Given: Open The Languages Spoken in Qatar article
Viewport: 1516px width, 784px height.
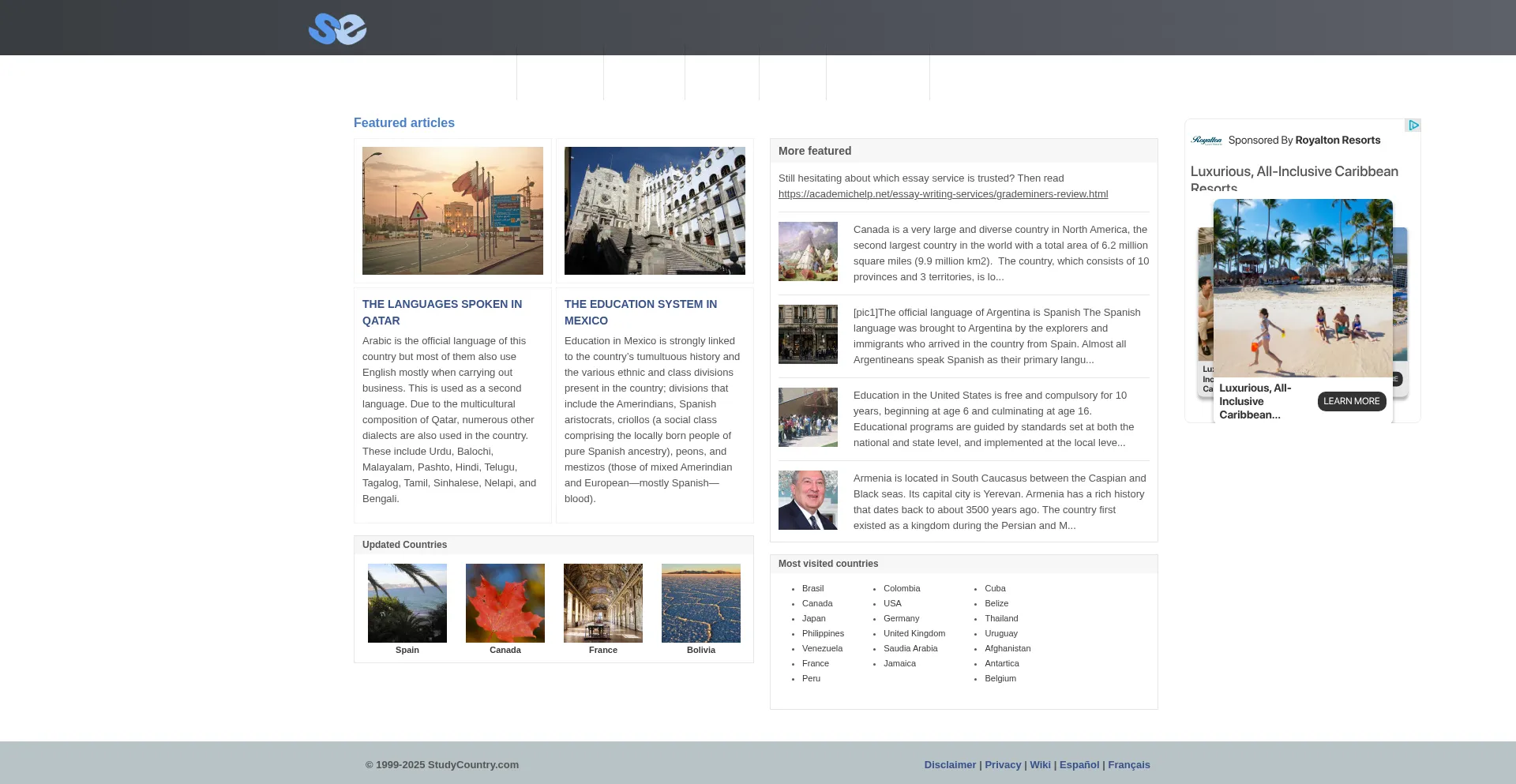Looking at the screenshot, I should click(x=441, y=312).
